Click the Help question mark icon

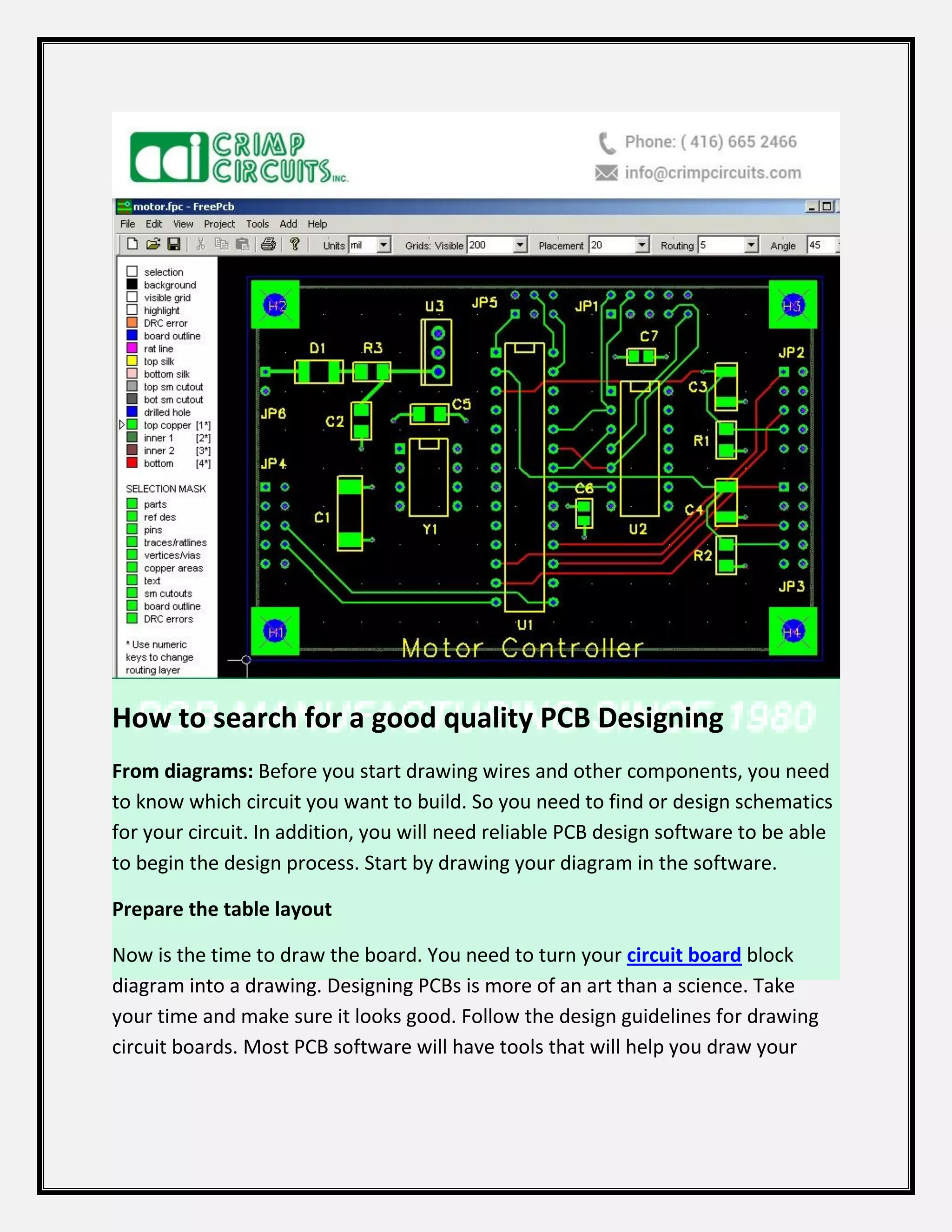294,244
